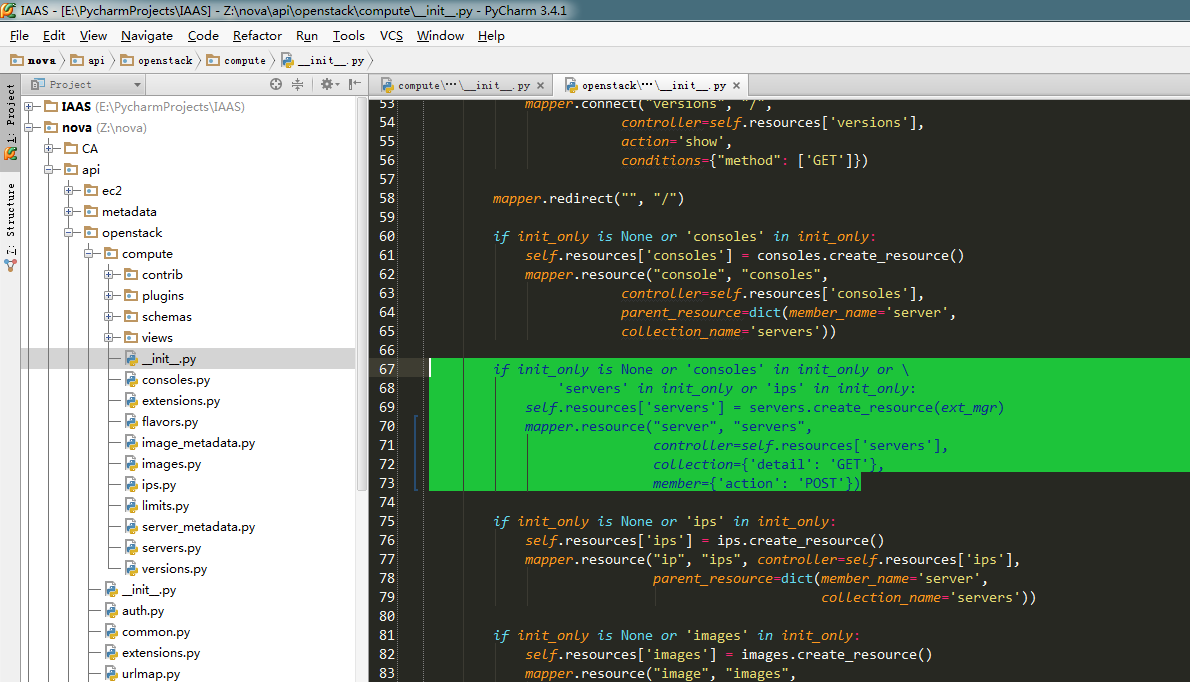Close the openstack __init__.py tab
Screen dimensions: 1190x682
tap(736, 86)
